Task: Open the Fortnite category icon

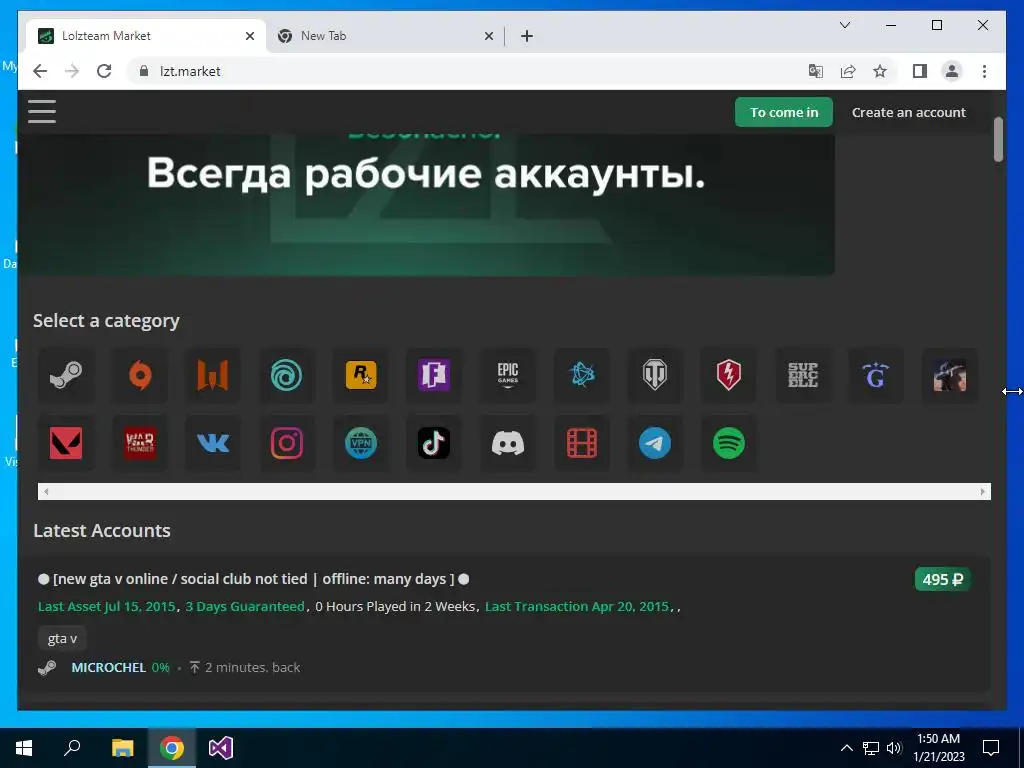Action: coord(434,376)
